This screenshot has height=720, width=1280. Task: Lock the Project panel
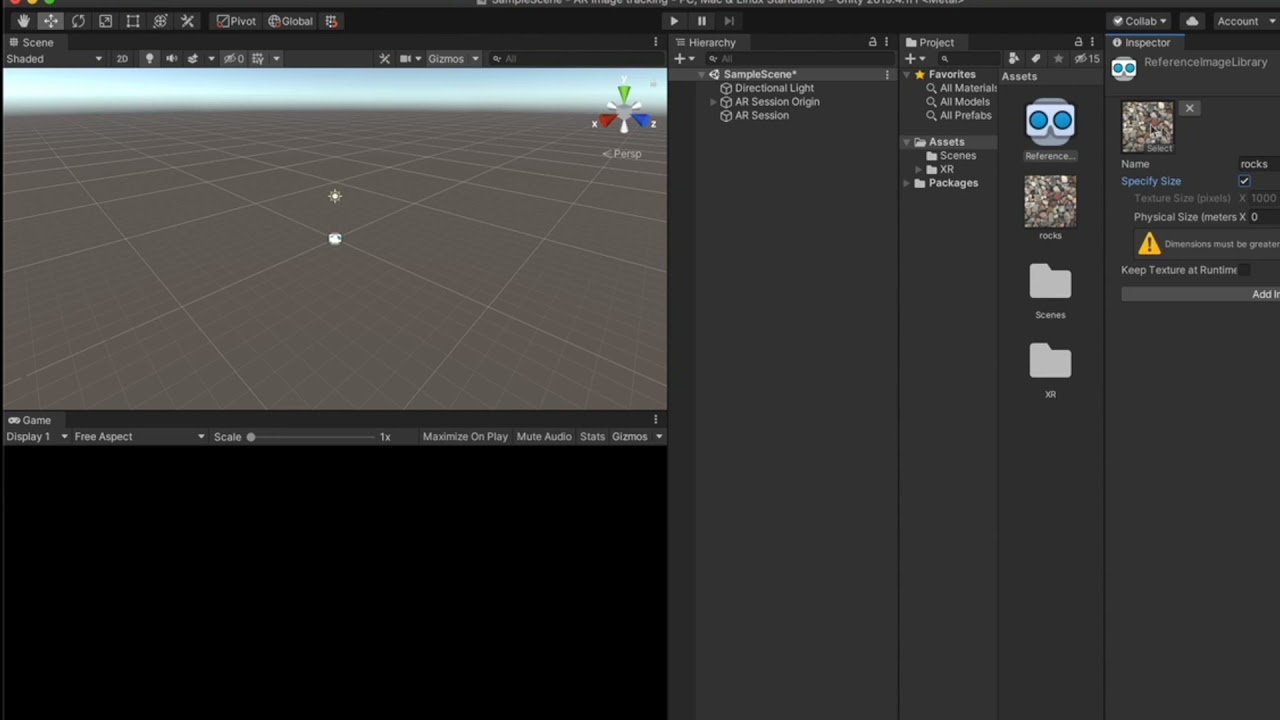point(1078,42)
